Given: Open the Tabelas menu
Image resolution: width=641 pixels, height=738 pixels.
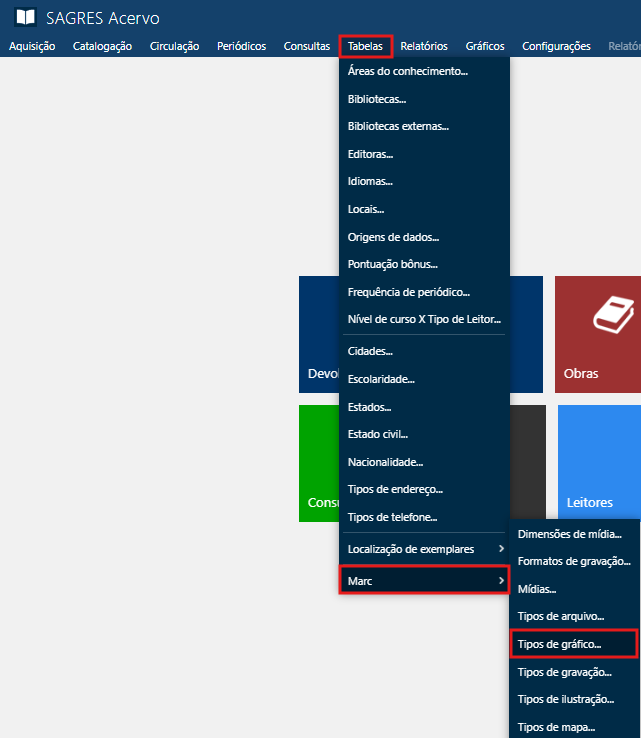Looking at the screenshot, I should [x=365, y=46].
